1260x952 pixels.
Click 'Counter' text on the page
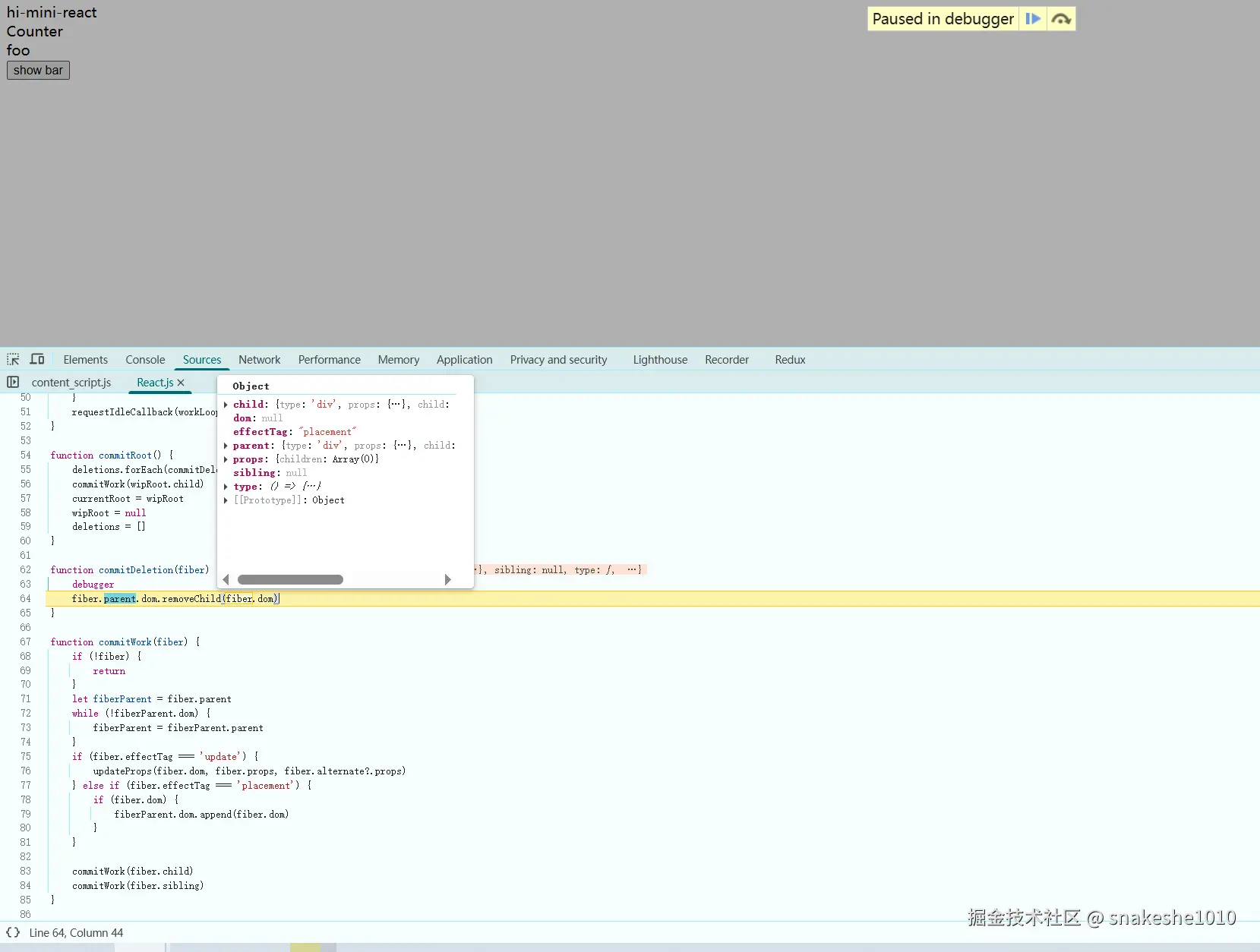(x=35, y=32)
